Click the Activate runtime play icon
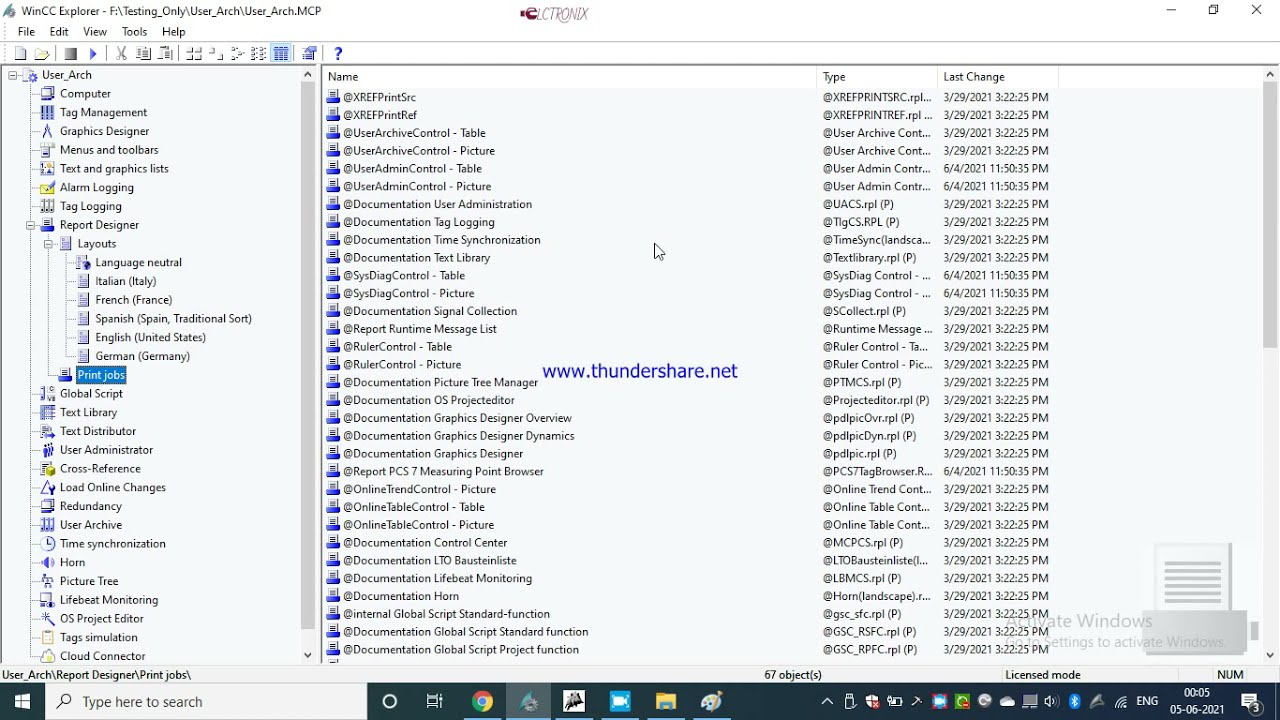1280x720 pixels. [x=93, y=54]
